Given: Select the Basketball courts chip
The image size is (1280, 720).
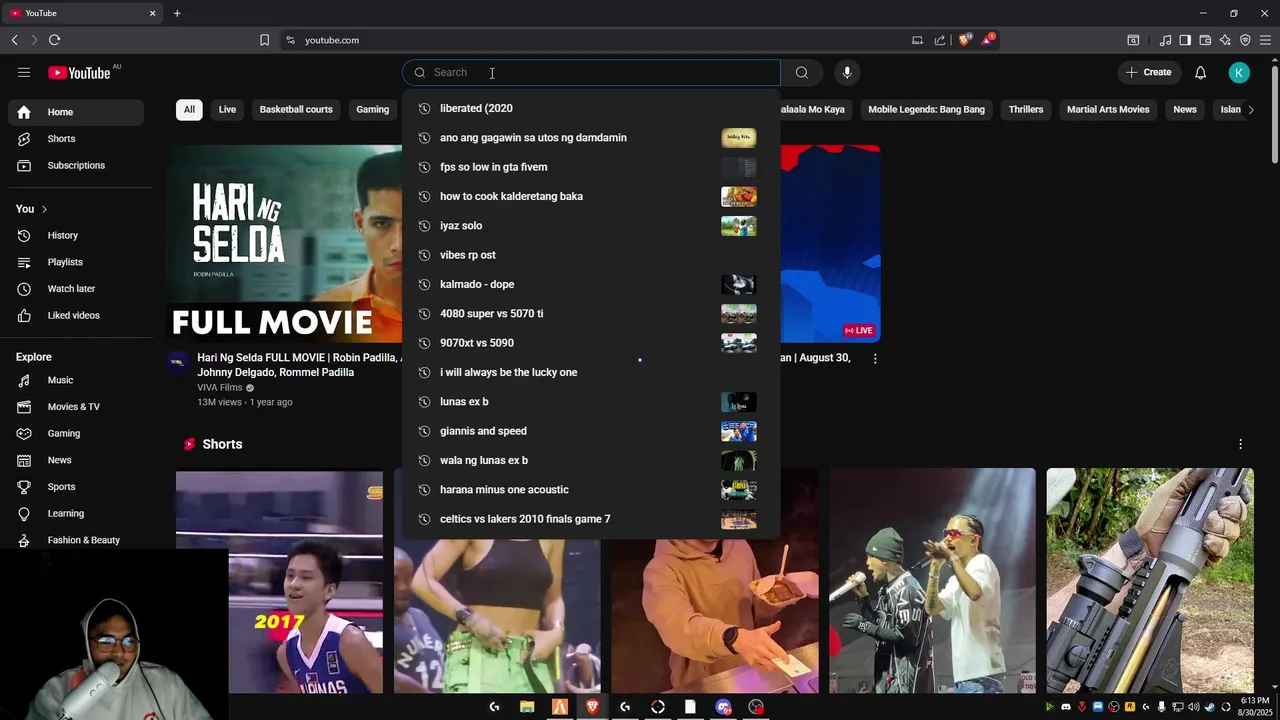Looking at the screenshot, I should pos(296,109).
